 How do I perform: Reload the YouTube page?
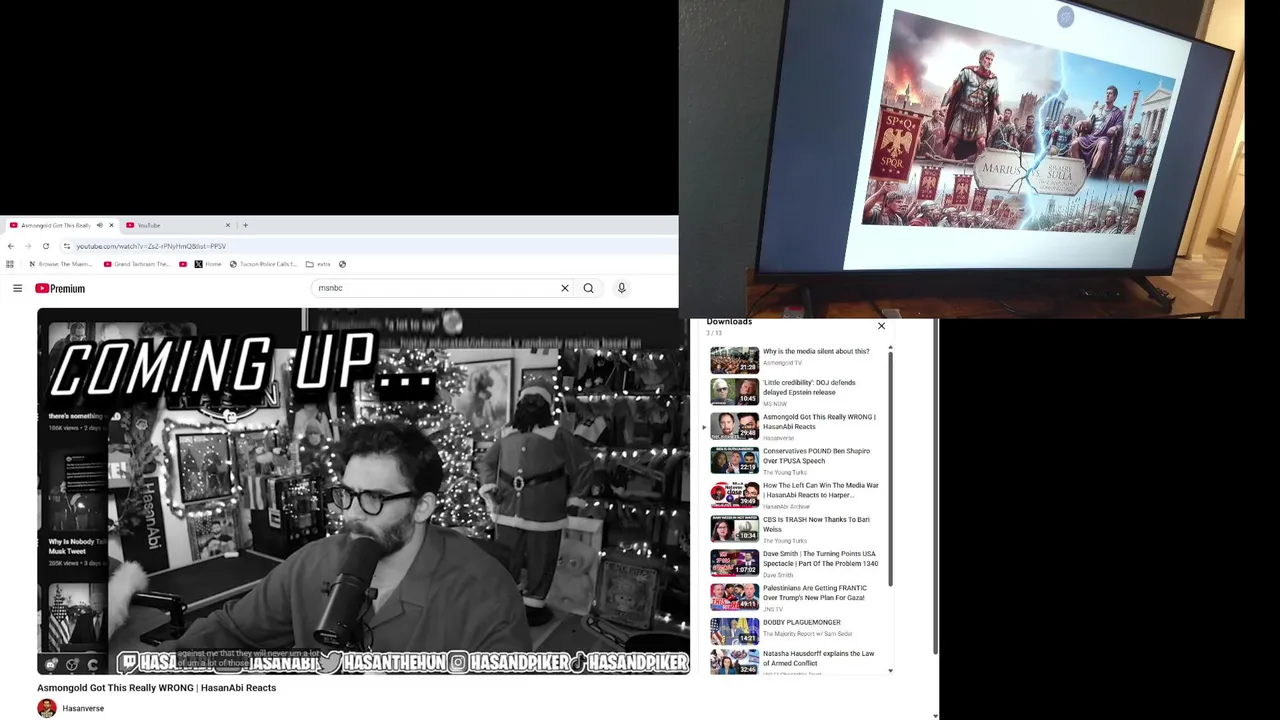pyautogui.click(x=45, y=246)
